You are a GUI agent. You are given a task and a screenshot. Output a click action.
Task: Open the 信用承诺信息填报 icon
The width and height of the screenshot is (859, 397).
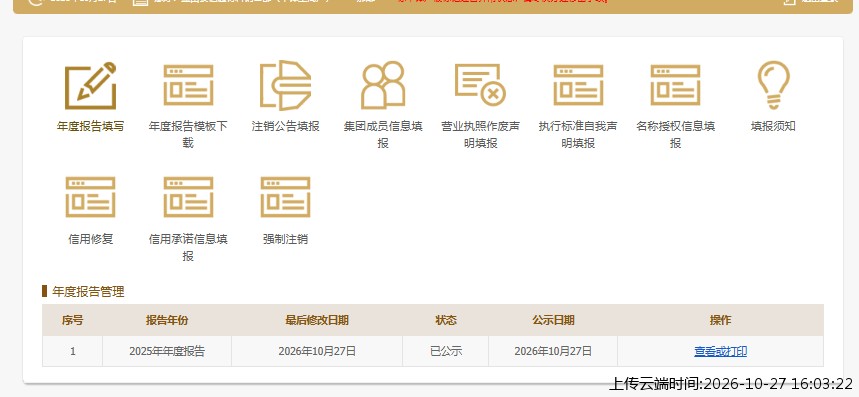click(x=188, y=197)
